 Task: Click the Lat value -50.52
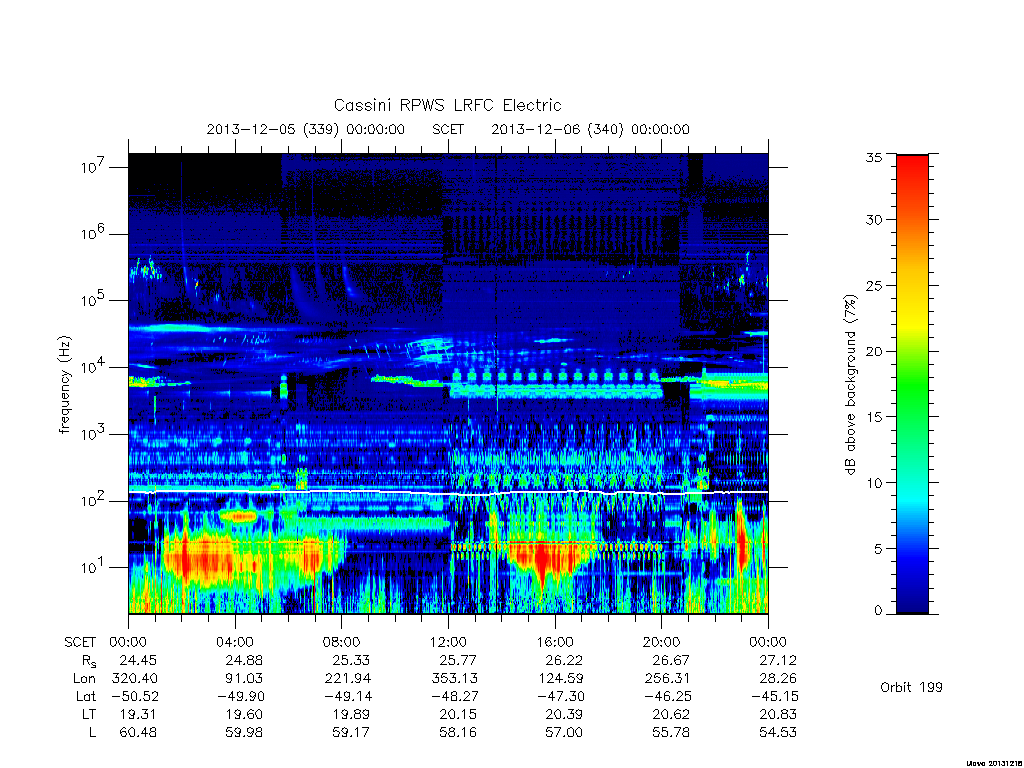pyautogui.click(x=133, y=696)
